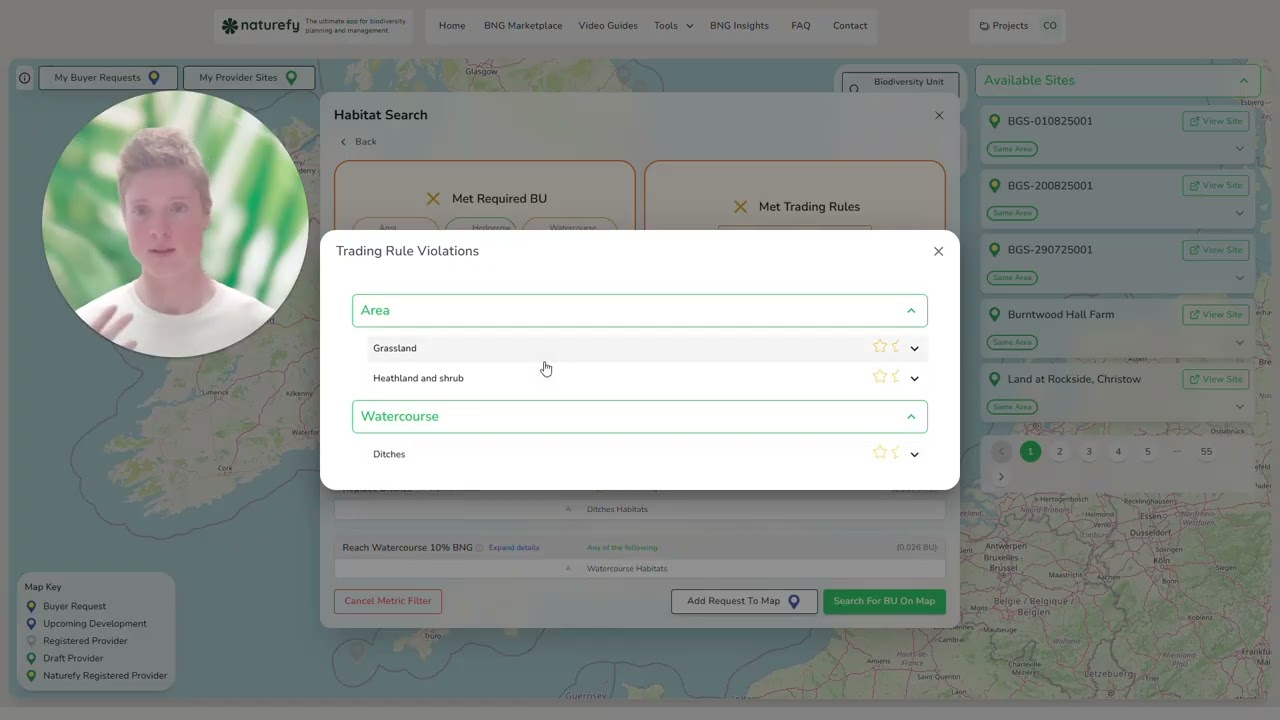The image size is (1280, 720).
Task: Click the presenter webcam video bubble
Action: click(175, 224)
